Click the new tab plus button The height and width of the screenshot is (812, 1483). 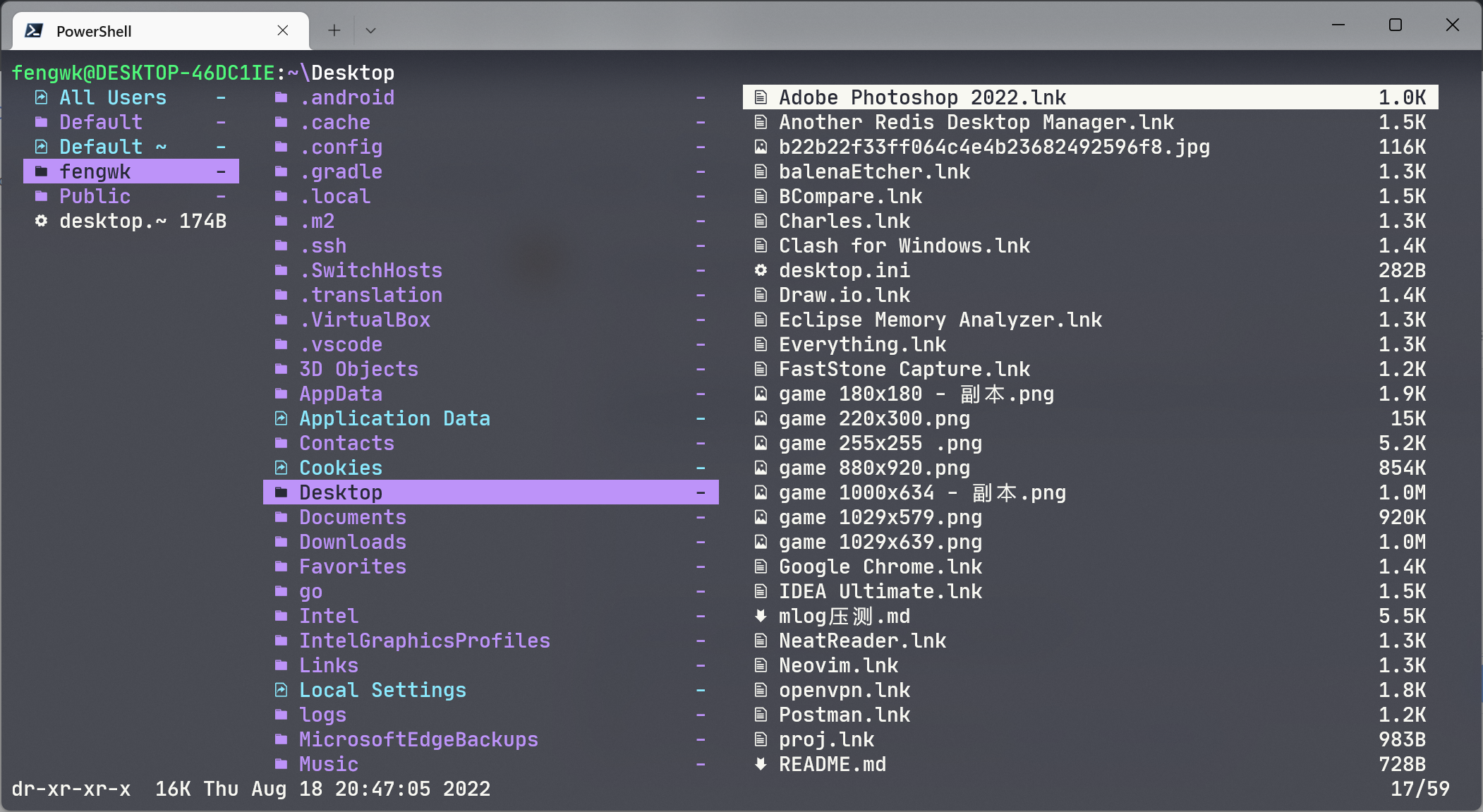pos(333,30)
